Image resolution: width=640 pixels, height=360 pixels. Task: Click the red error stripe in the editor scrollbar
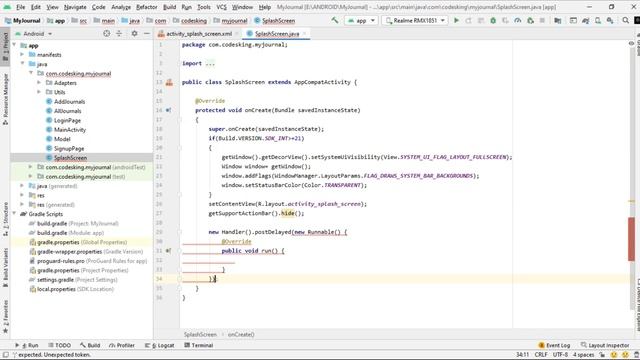click(x=631, y=239)
